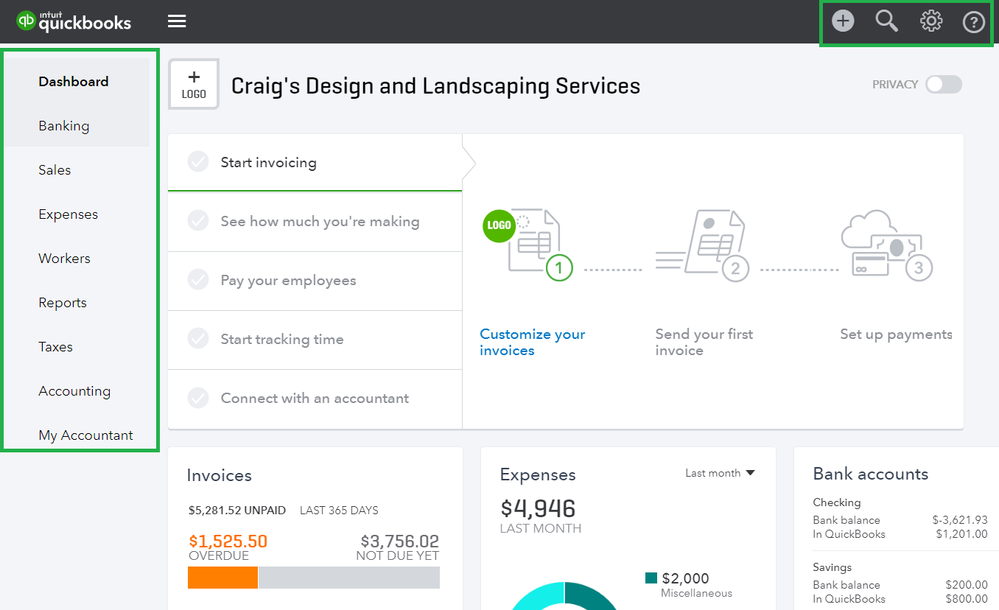Image resolution: width=999 pixels, height=610 pixels.
Task: Open the Customize your invoices link
Action: coord(533,342)
